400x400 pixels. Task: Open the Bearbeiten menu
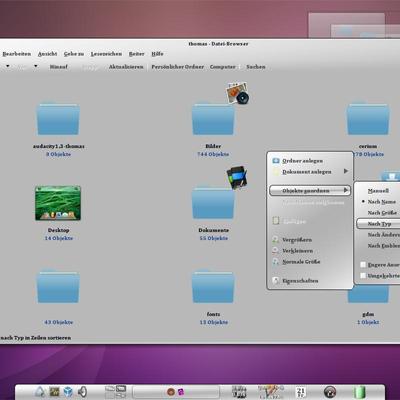(16, 54)
